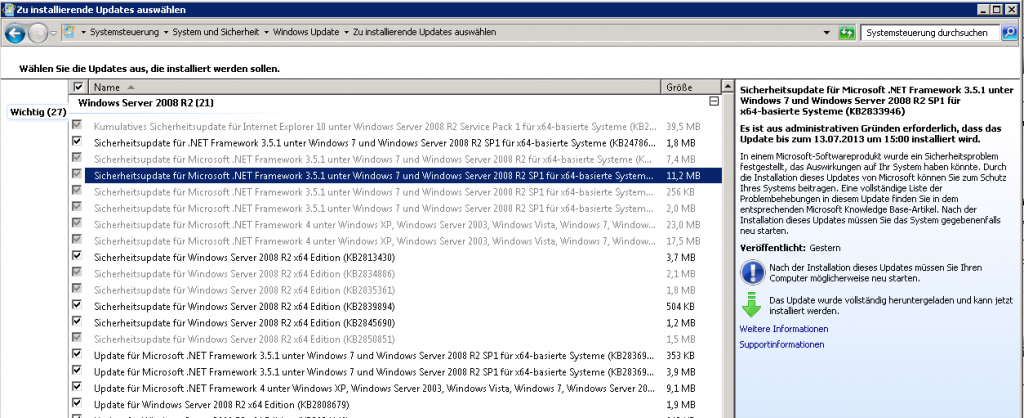Click the Forward navigation arrow
The width and height of the screenshot is (1024, 418).
point(38,33)
